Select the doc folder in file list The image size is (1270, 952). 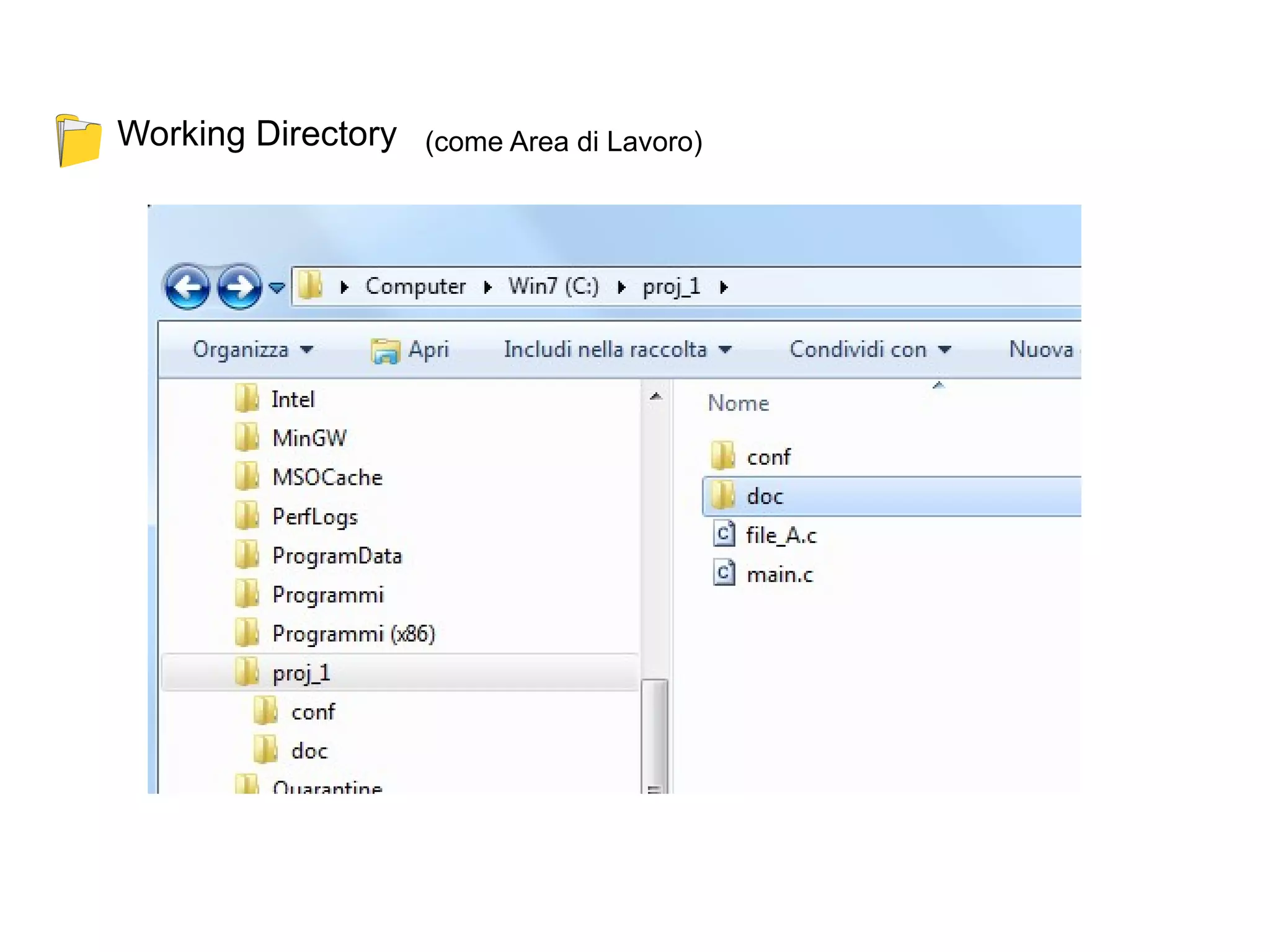892,496
